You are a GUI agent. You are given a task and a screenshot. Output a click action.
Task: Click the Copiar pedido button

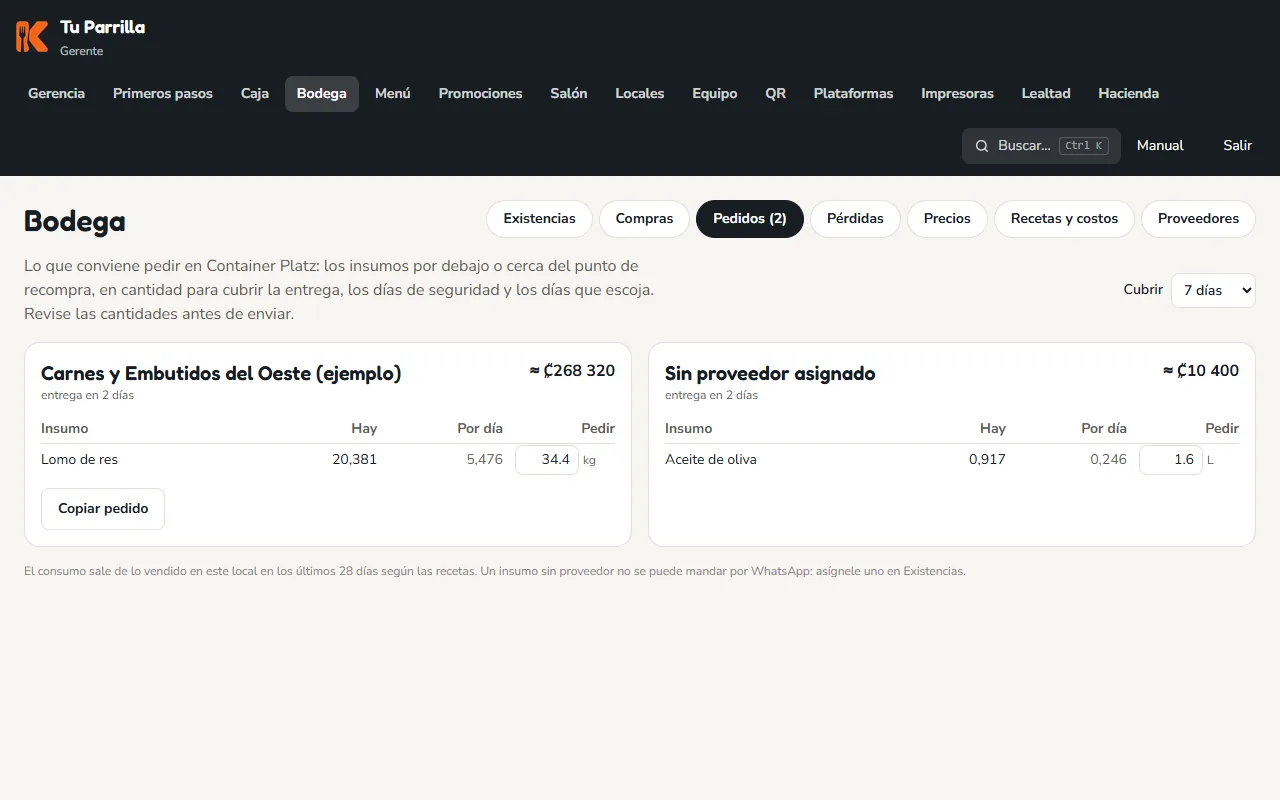(x=103, y=509)
